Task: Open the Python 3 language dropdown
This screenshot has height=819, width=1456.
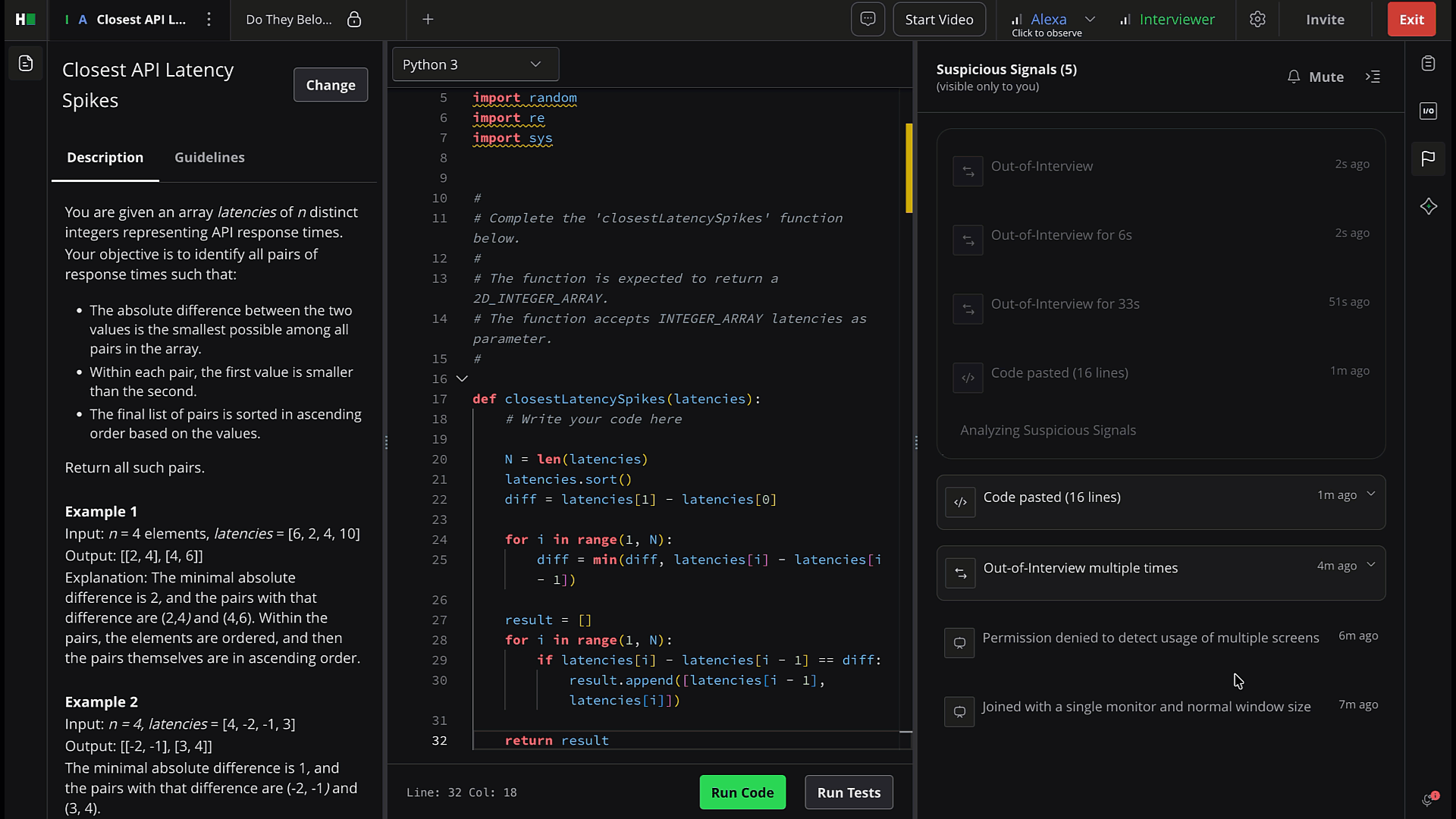Action: coord(475,64)
